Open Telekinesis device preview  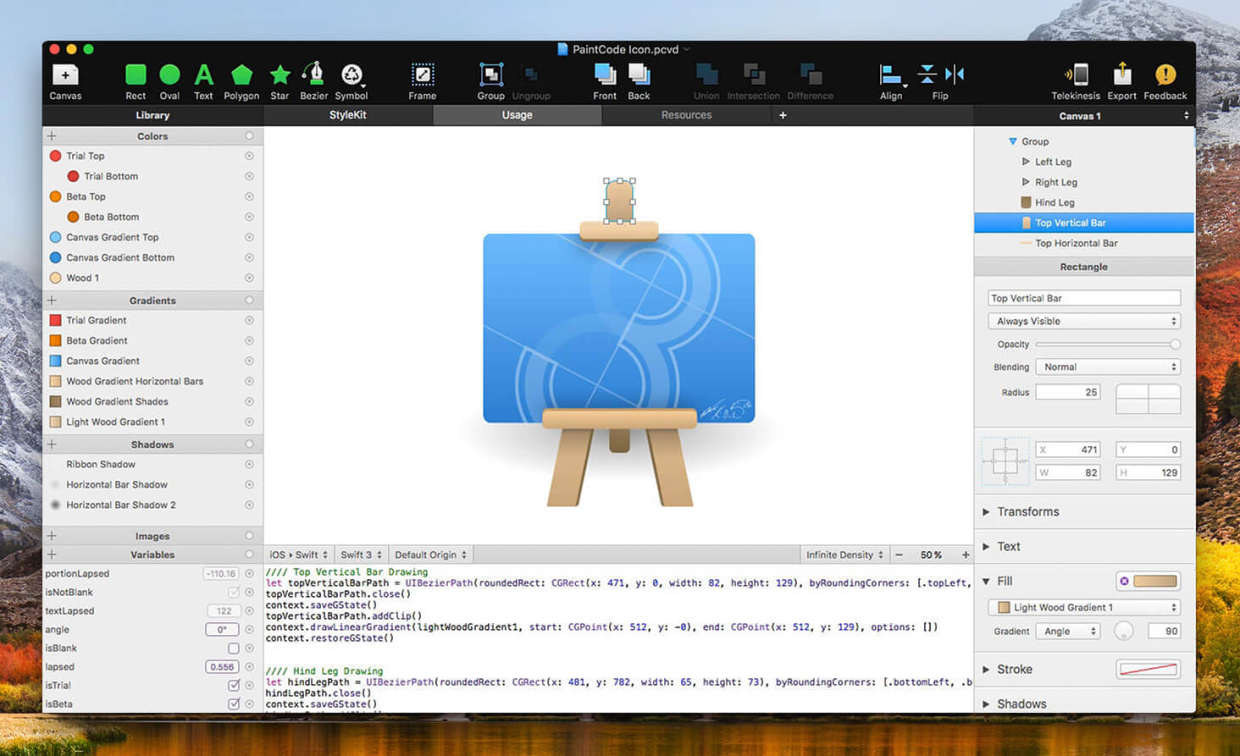(1075, 81)
